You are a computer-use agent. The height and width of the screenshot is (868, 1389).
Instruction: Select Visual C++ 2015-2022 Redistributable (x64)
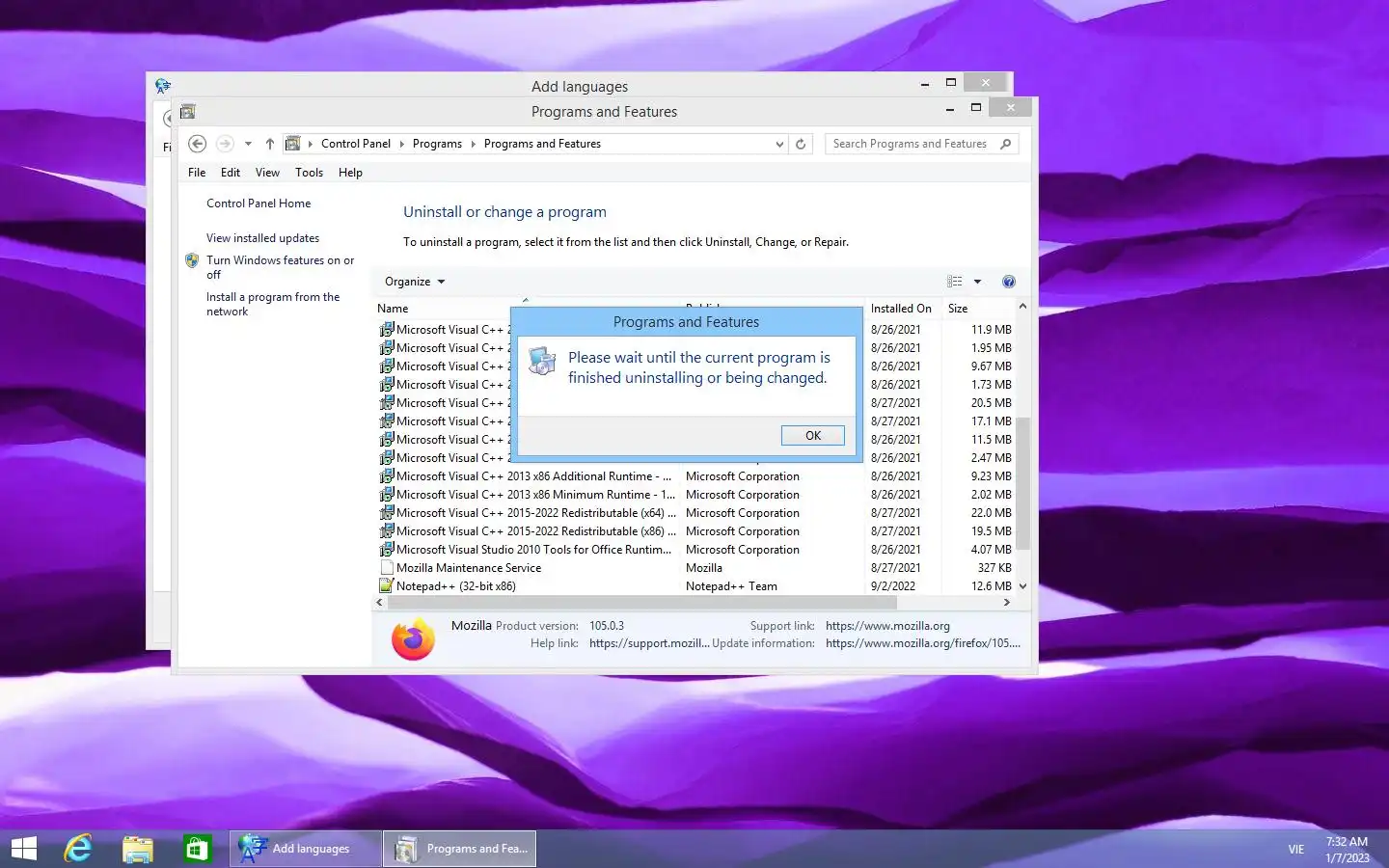536,513
